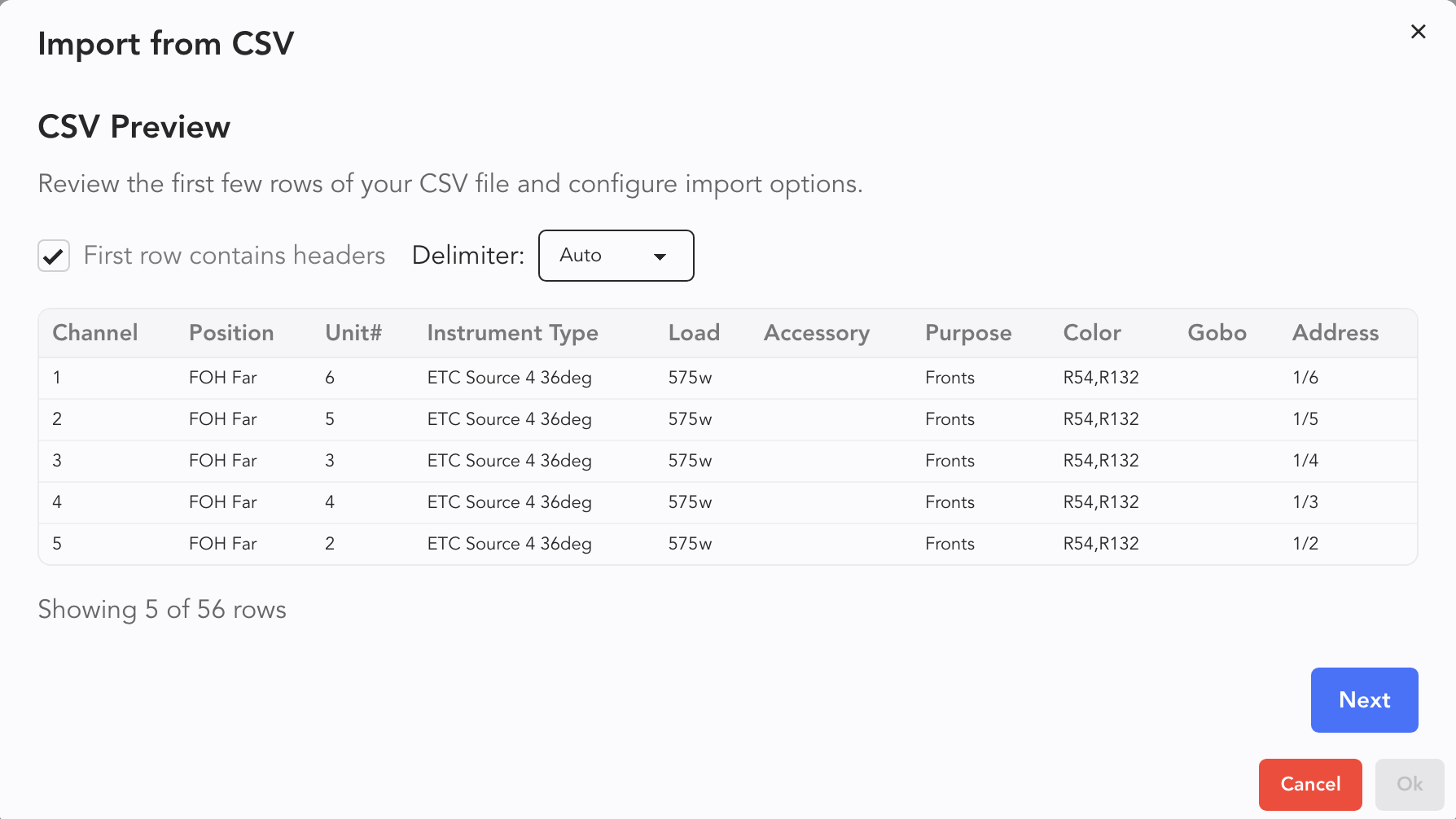Viewport: 1456px width, 819px height.
Task: Uncheck First row contains headers checkbox
Action: click(x=54, y=256)
